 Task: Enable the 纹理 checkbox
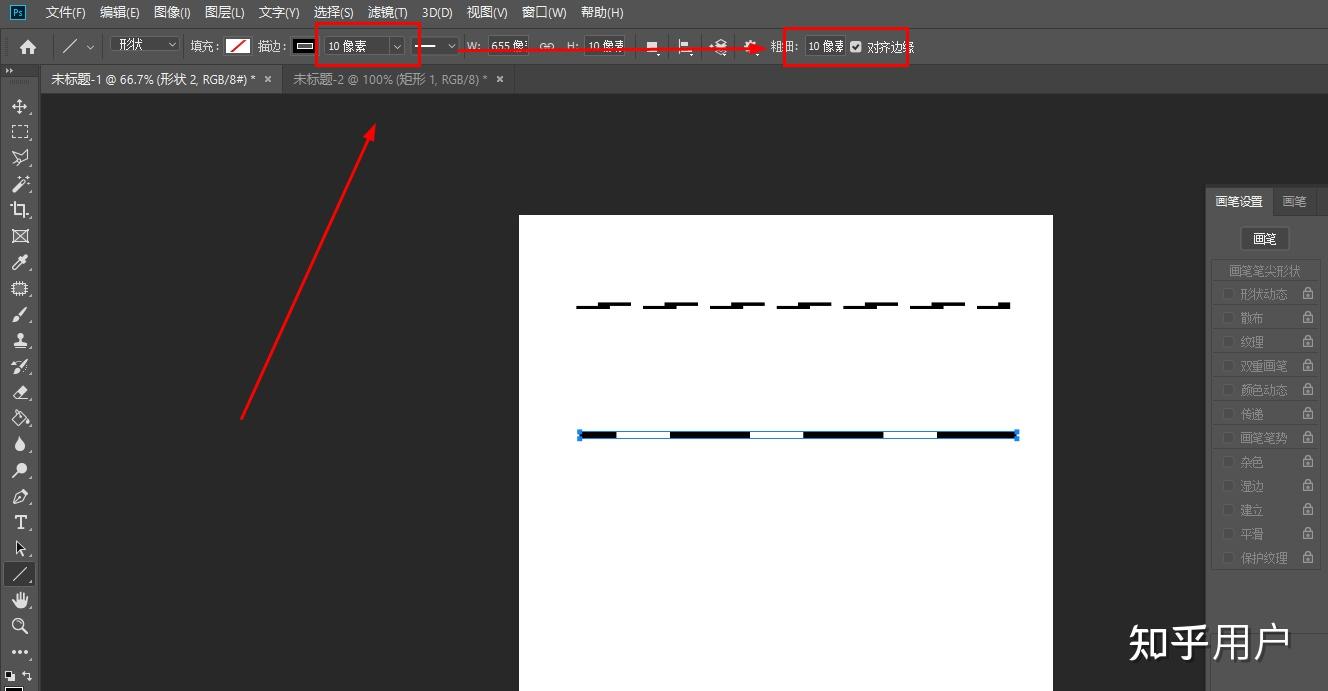pyautogui.click(x=1228, y=342)
